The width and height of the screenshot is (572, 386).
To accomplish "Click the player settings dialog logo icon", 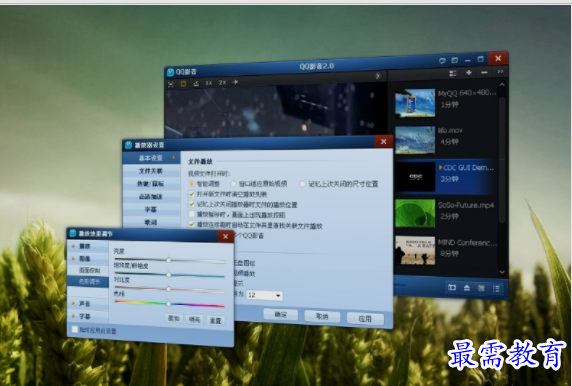I will pyautogui.click(x=128, y=145).
